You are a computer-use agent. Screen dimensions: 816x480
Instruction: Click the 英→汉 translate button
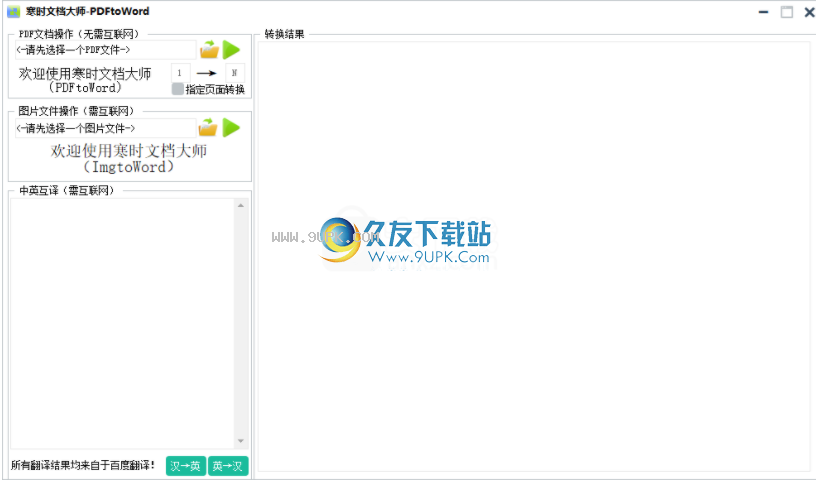[x=228, y=466]
